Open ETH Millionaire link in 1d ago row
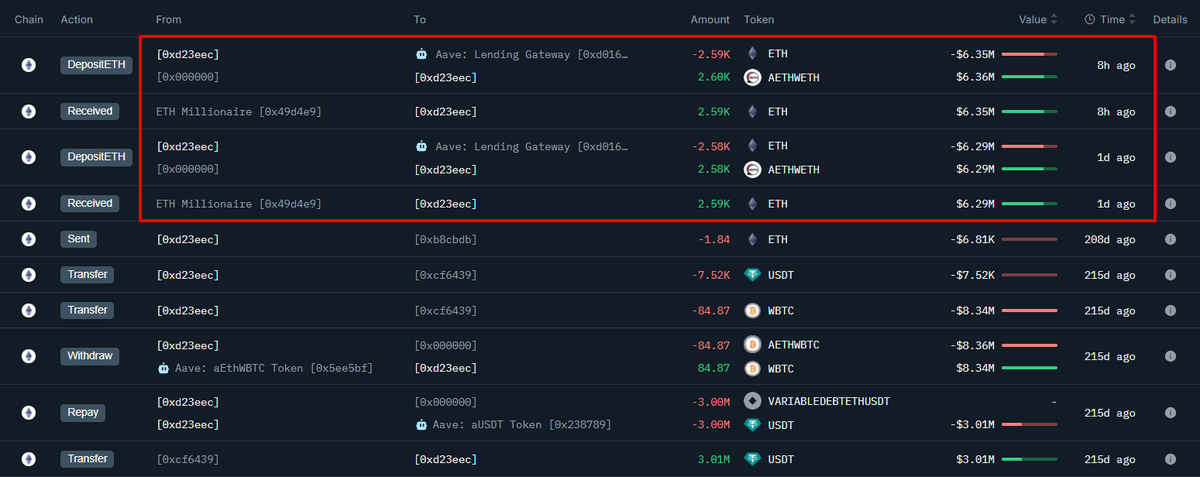 coord(239,203)
